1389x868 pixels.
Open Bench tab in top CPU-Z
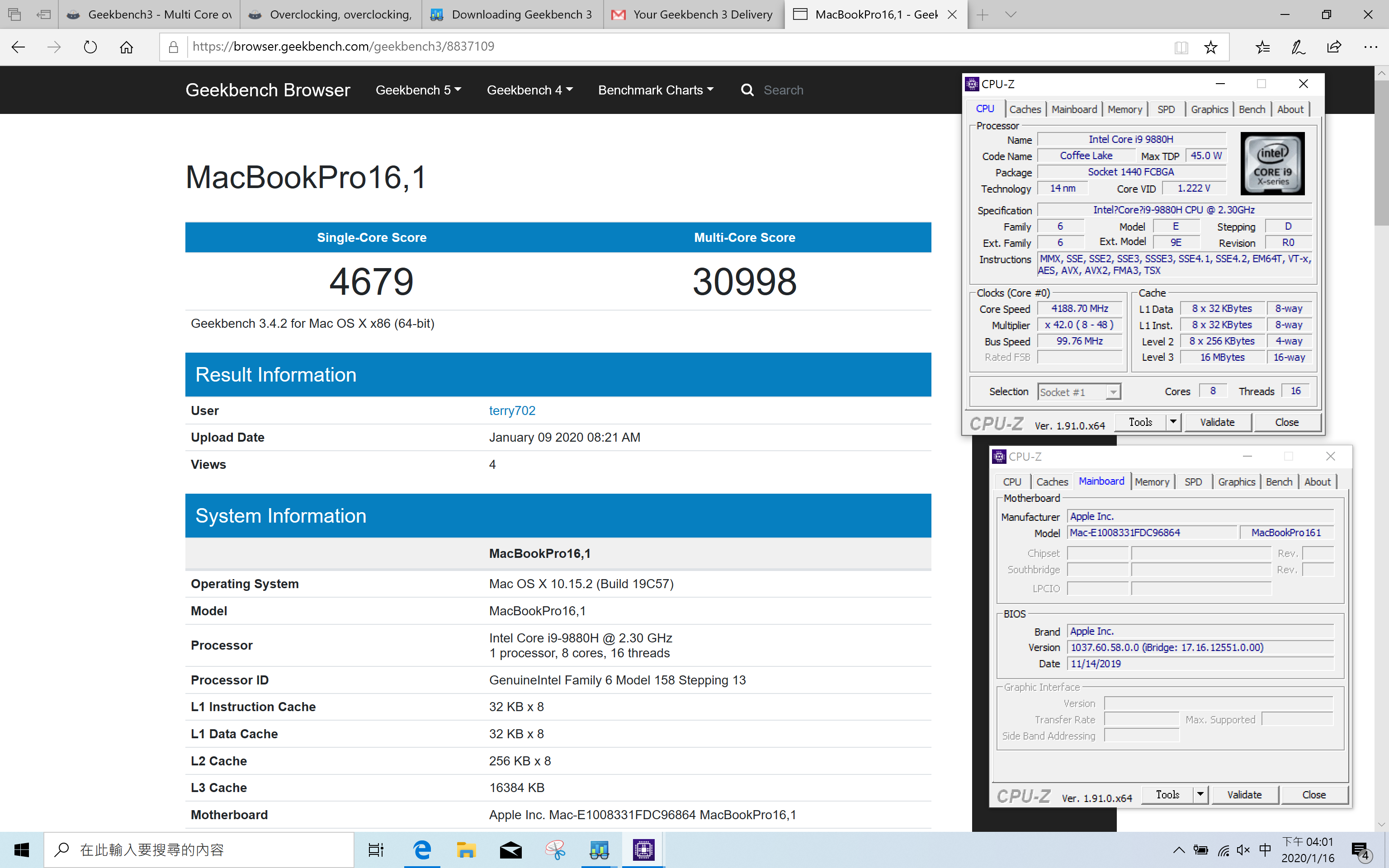[x=1252, y=109]
